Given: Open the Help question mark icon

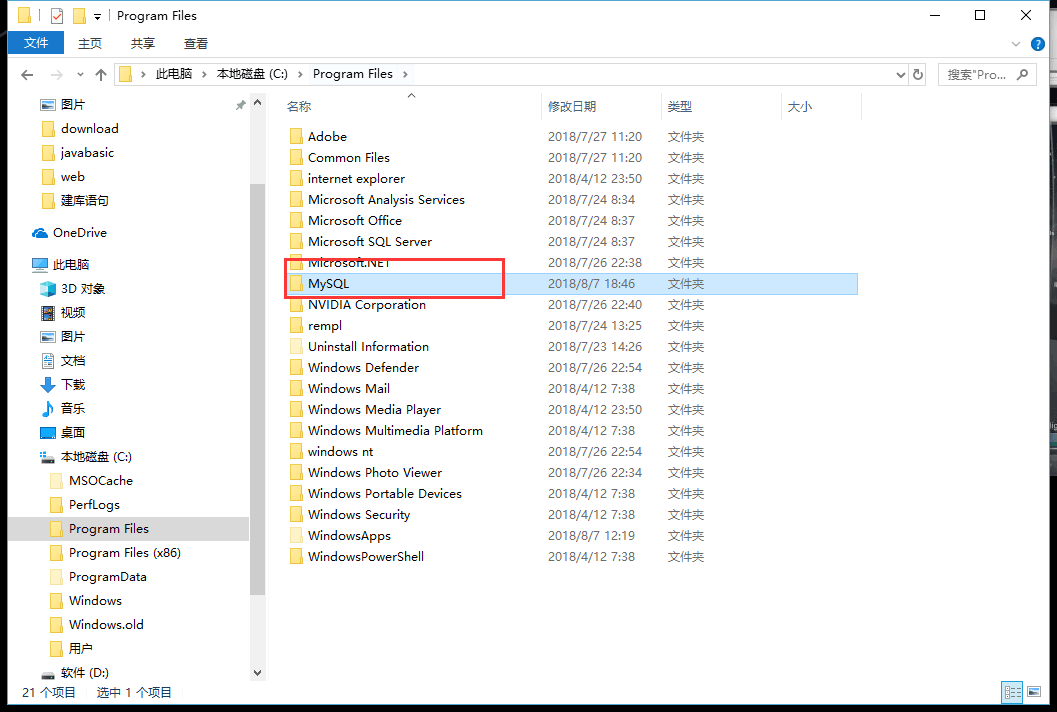Looking at the screenshot, I should tap(1037, 44).
